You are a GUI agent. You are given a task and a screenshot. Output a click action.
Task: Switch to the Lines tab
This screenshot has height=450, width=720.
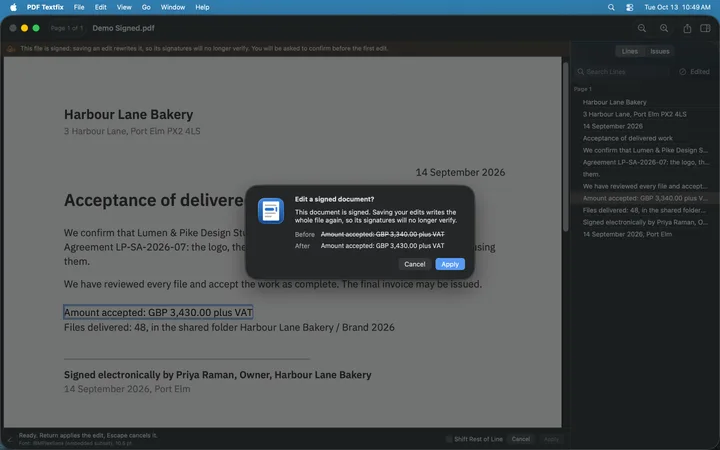(630, 51)
